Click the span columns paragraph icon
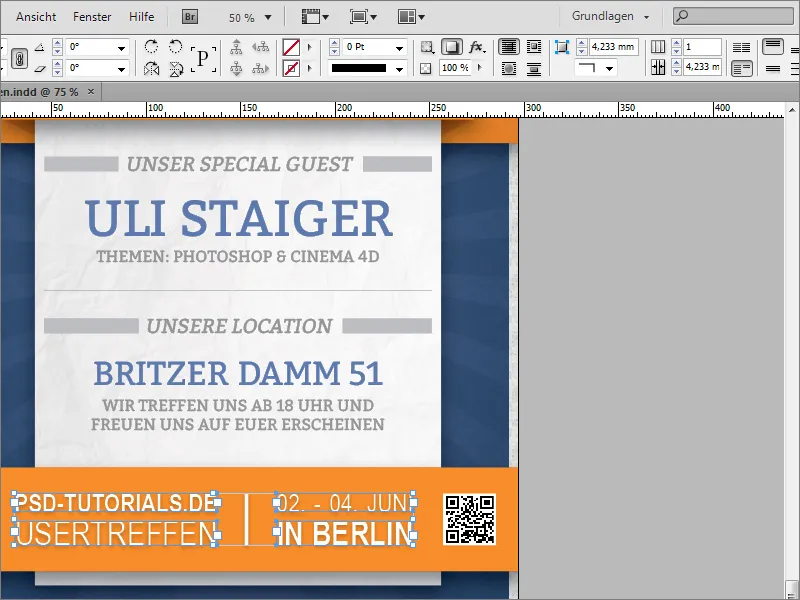 (741, 68)
